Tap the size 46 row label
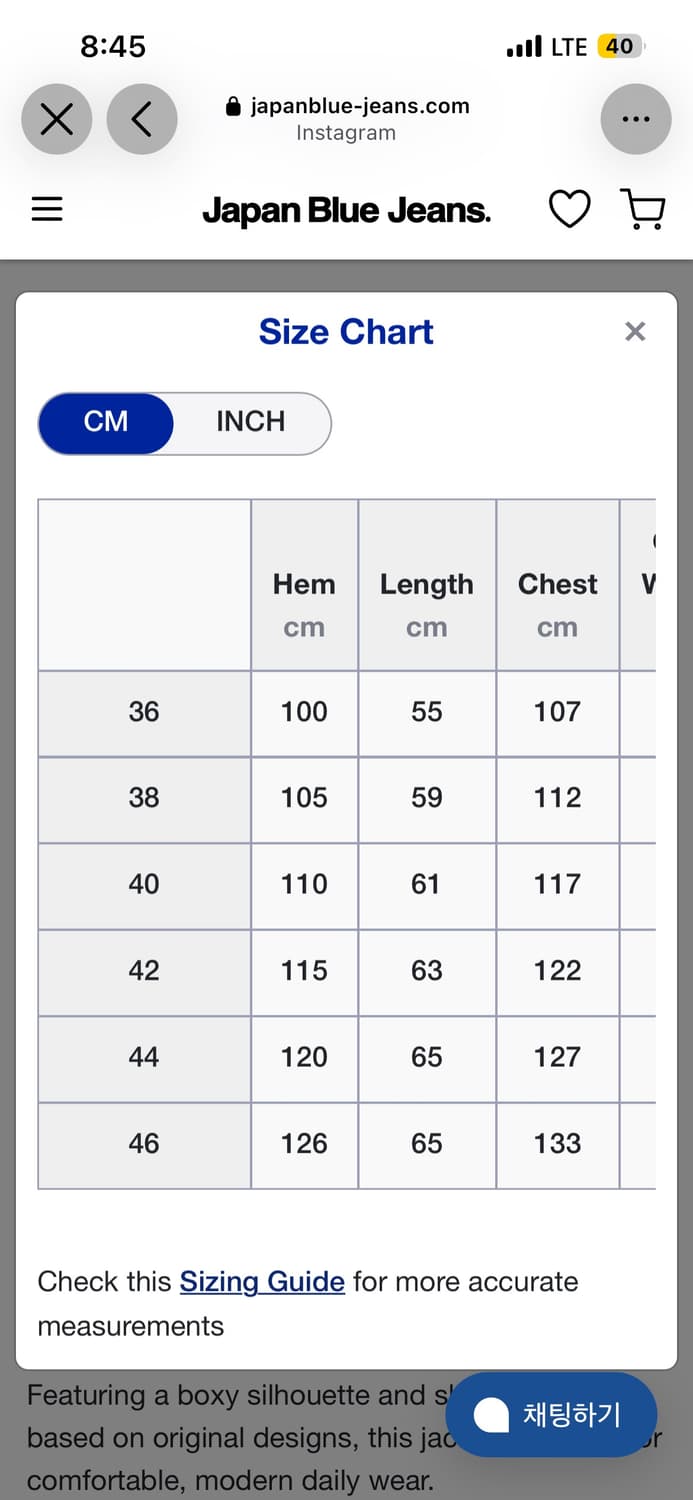 (x=144, y=1145)
